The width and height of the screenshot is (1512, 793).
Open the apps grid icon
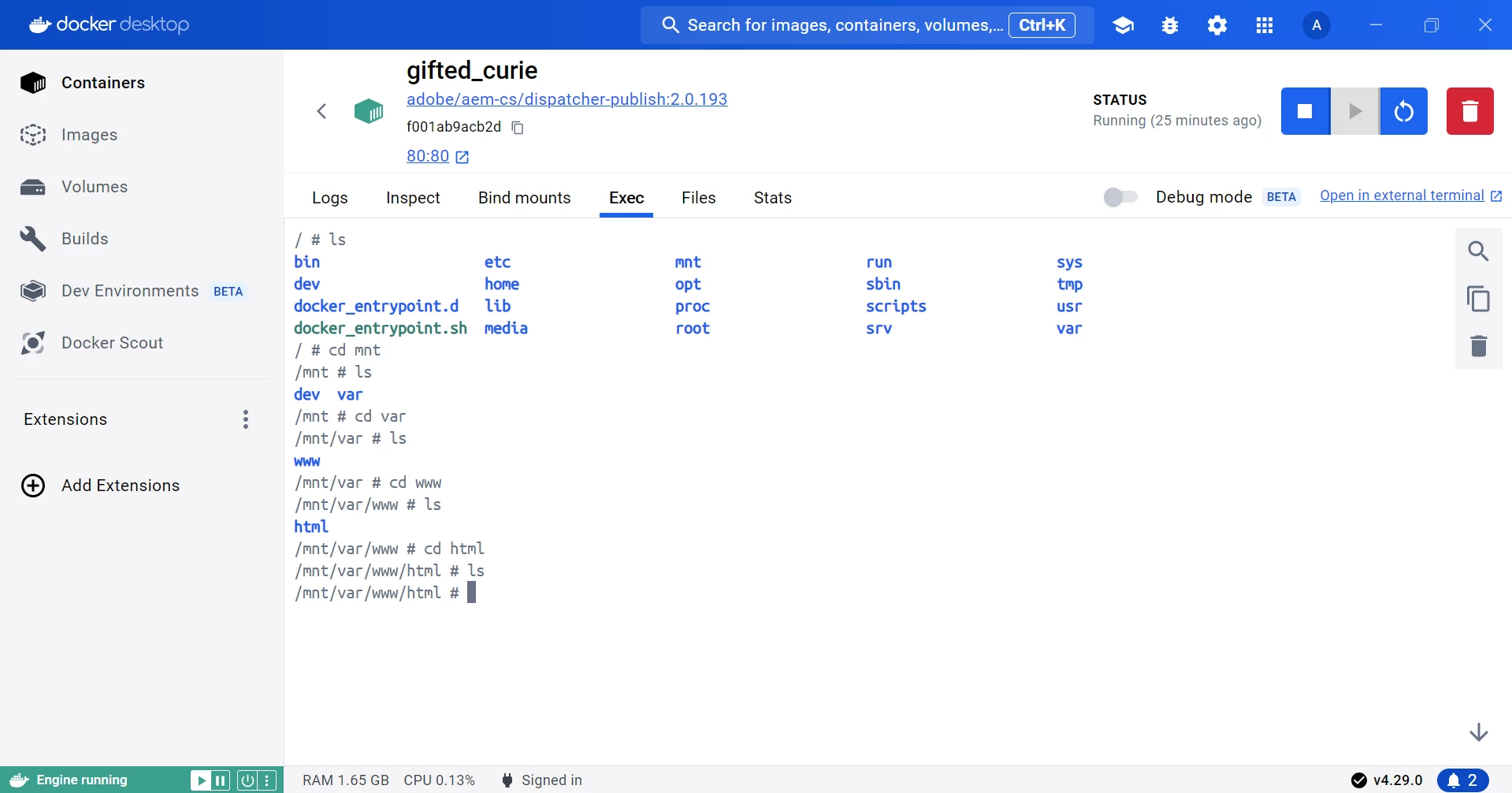(1265, 25)
